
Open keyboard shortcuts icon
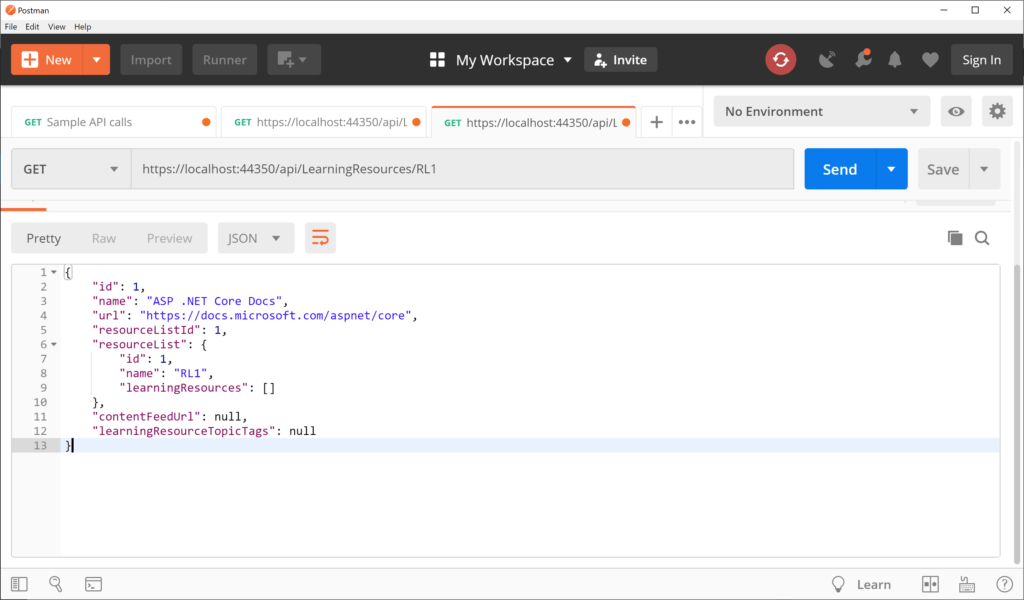coord(967,584)
